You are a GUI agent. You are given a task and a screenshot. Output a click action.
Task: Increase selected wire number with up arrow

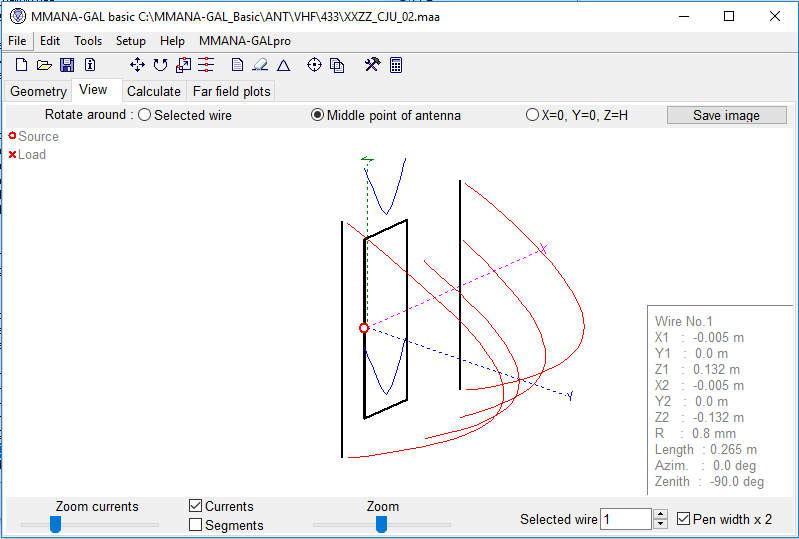[x=660, y=514]
